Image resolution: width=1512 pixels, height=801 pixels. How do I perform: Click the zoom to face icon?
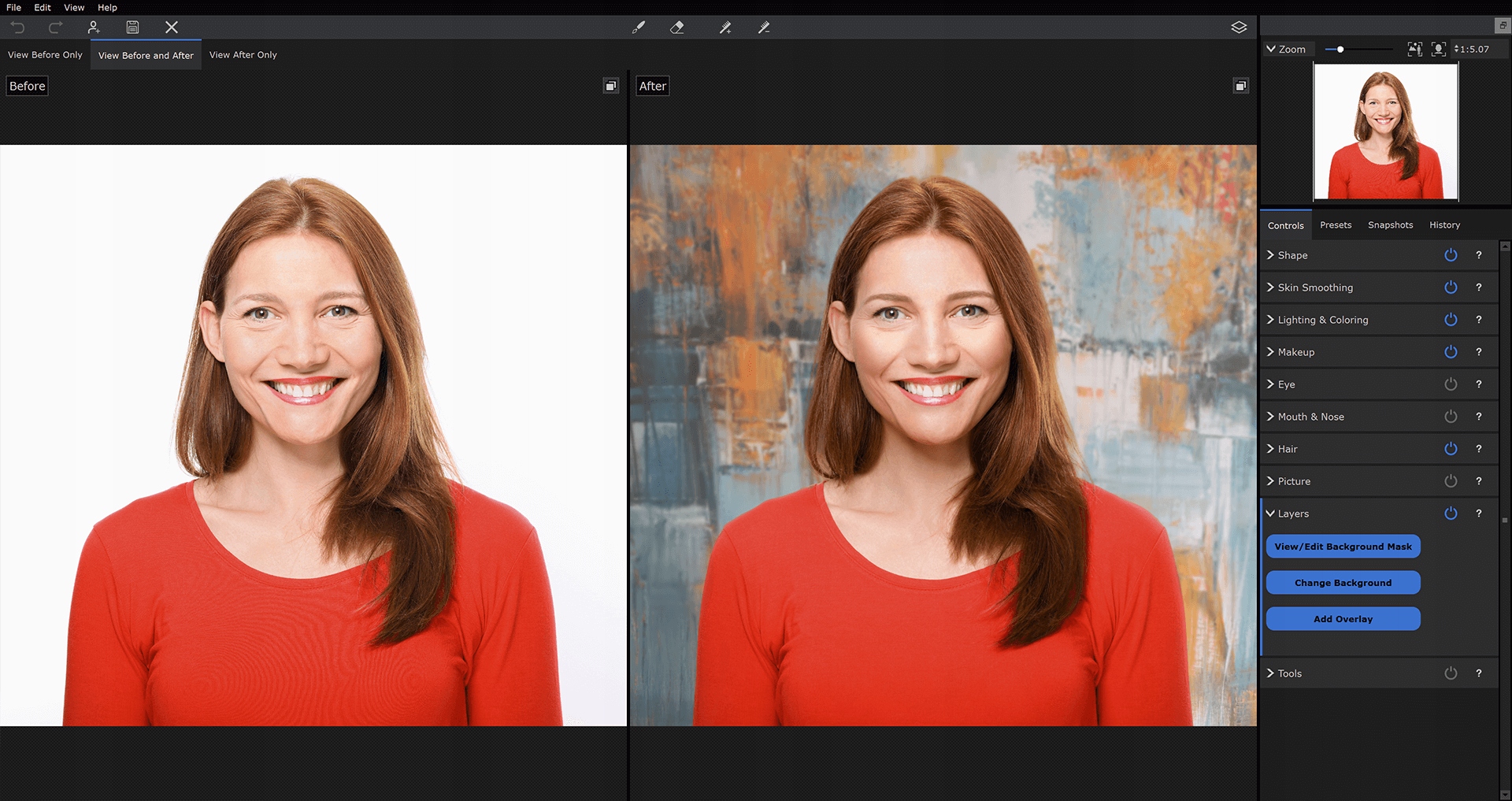click(1438, 49)
